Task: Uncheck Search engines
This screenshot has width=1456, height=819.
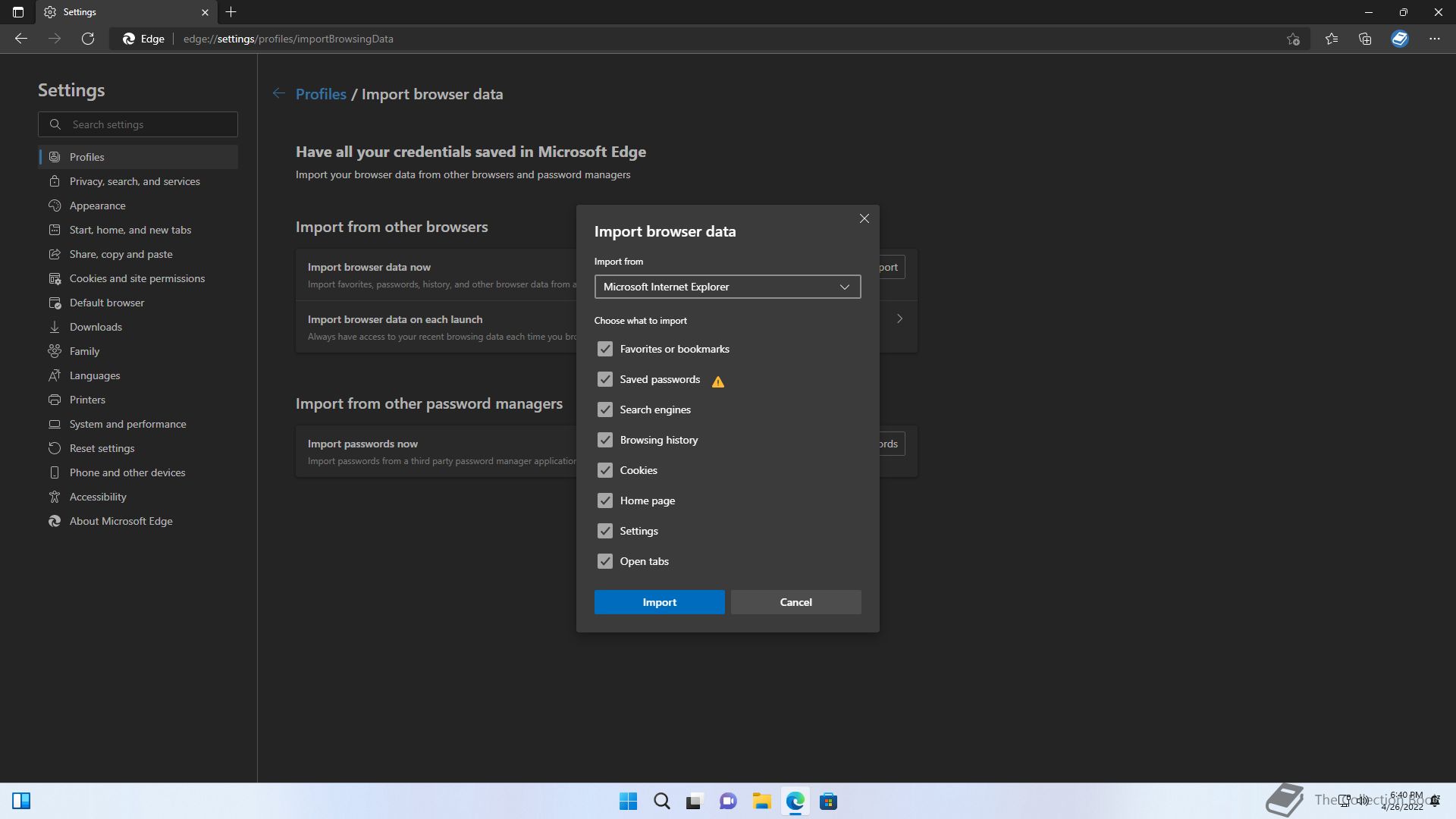Action: 604,409
